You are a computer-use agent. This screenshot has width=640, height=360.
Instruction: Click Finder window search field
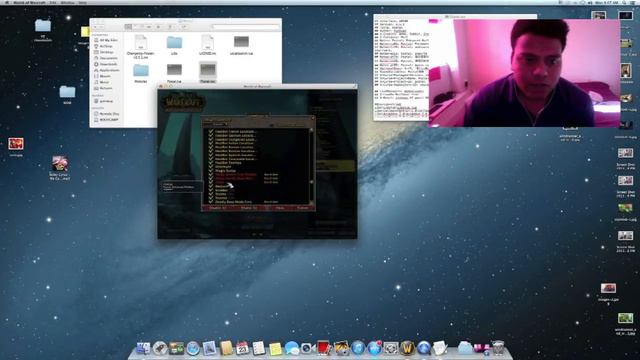pos(246,27)
